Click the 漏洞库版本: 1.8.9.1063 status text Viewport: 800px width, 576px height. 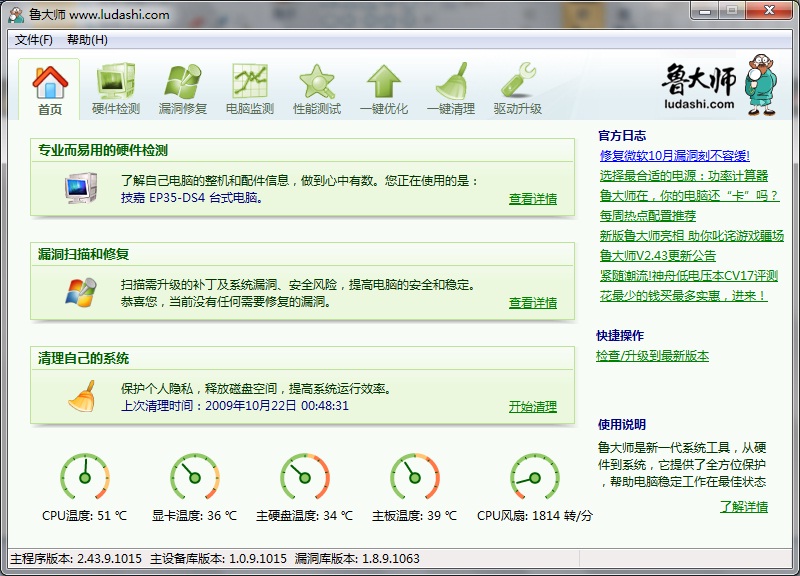pyautogui.click(x=357, y=559)
